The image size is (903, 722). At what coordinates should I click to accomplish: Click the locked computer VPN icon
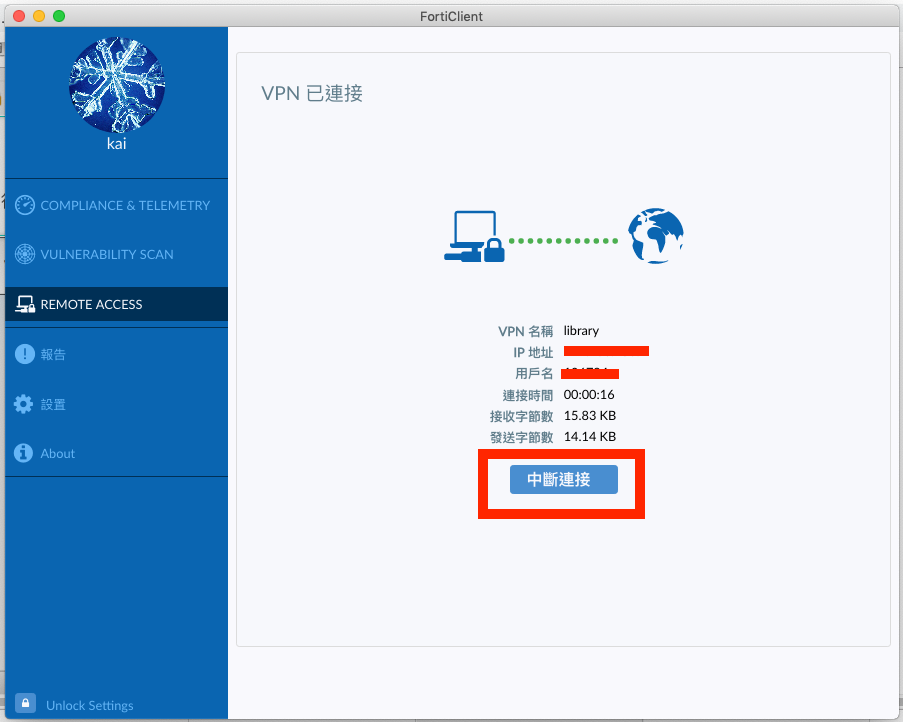pos(475,237)
